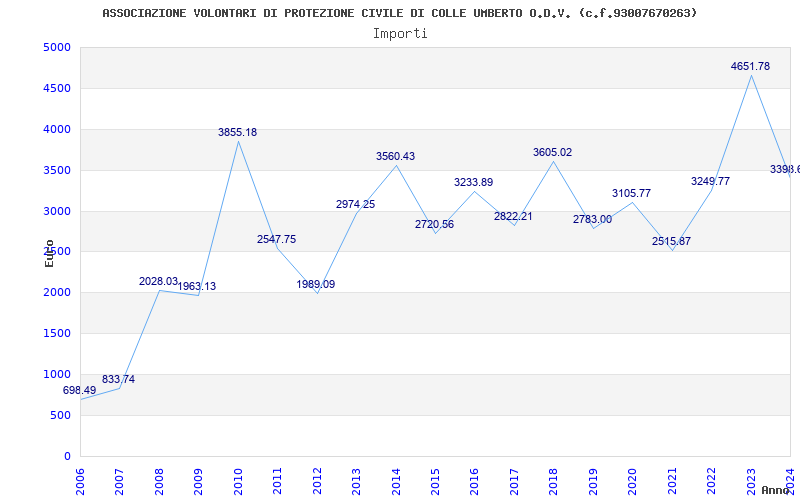Viewport: 800px width, 500px height.
Task: Click the 3560.43 data label
Action: coord(395,156)
